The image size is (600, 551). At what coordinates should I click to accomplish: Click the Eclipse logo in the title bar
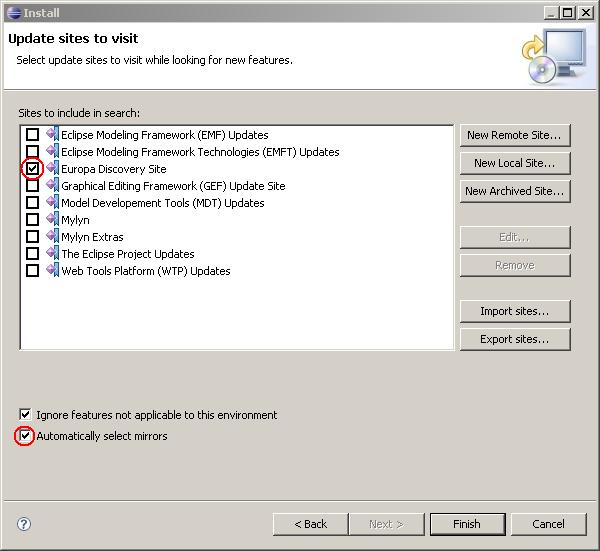pos(14,13)
